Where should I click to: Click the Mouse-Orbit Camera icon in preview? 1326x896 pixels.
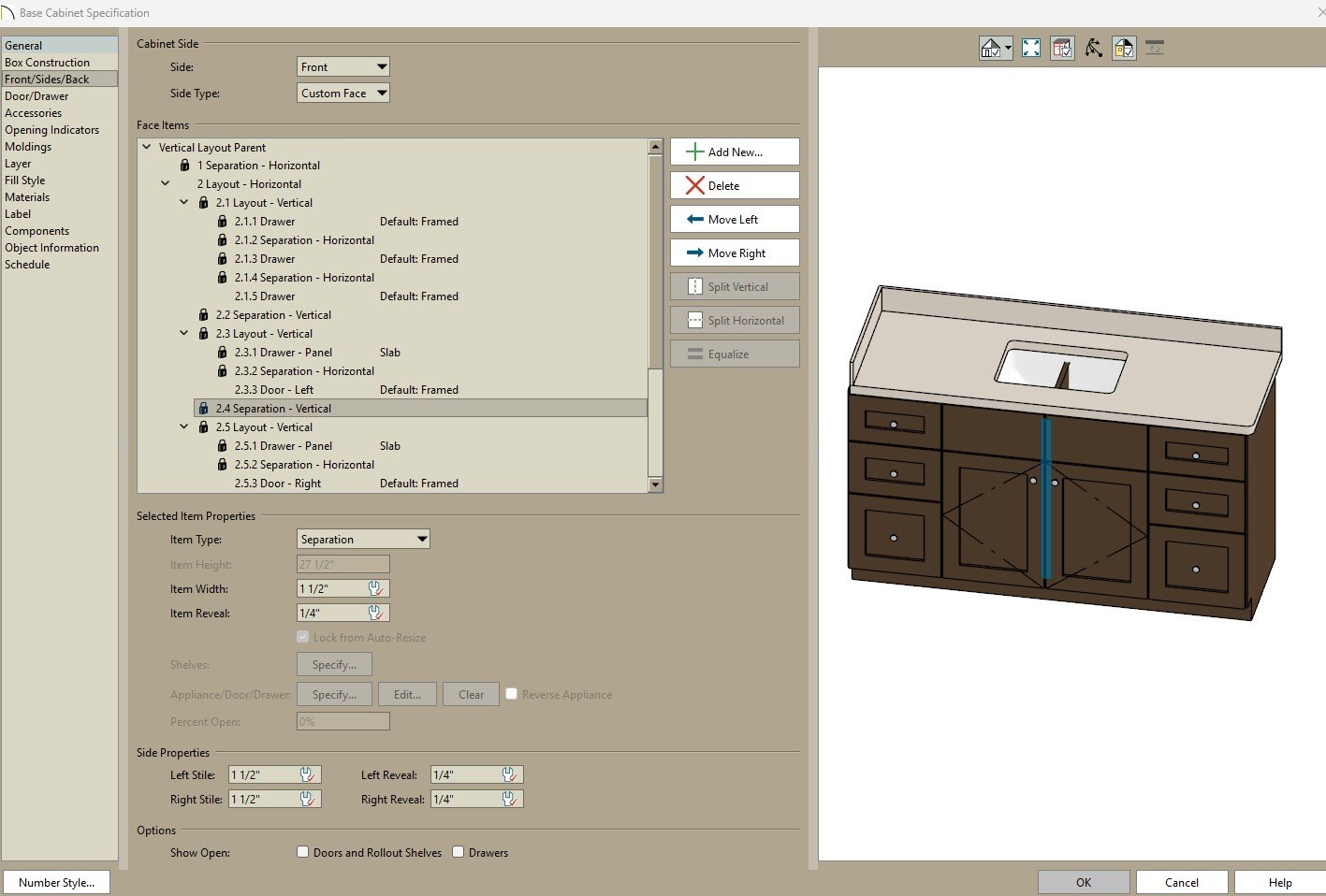[1093, 49]
